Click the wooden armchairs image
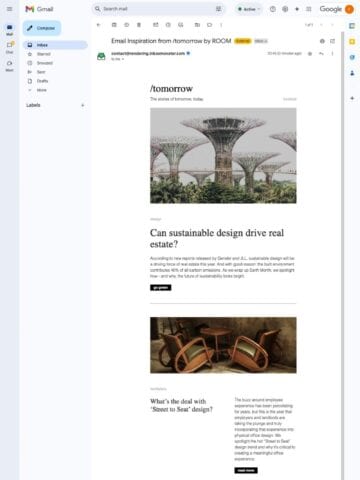 223,345
